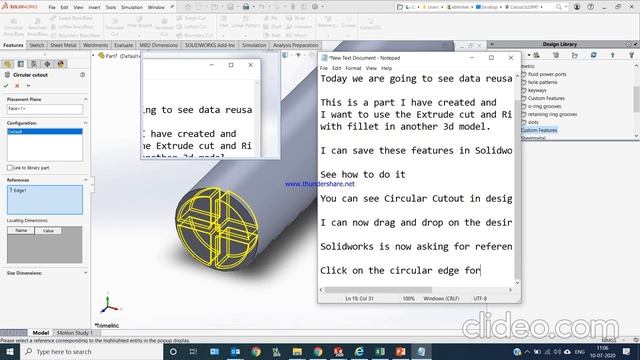Click the Part7 icon in flyout tree
This screenshot has width=640, height=360.
click(x=102, y=56)
